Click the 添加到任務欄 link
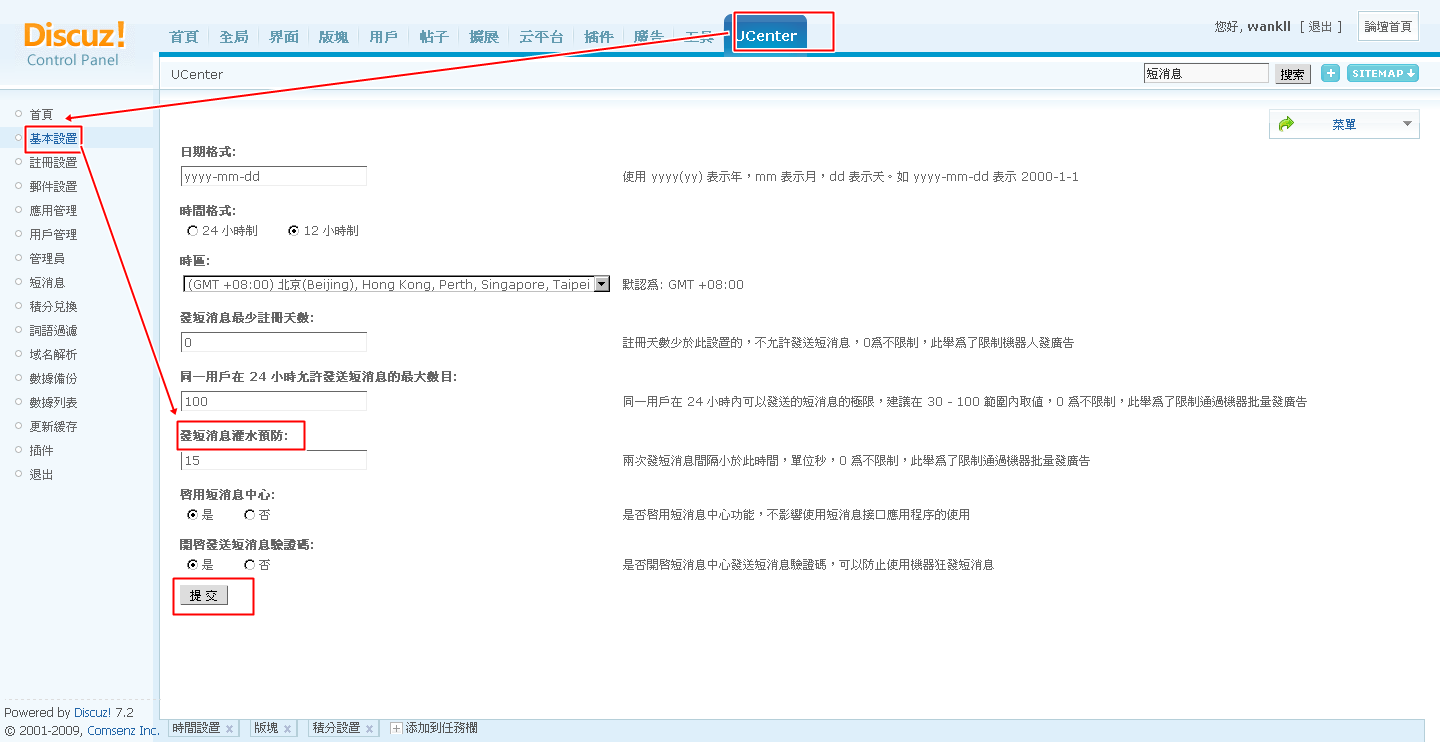The height and width of the screenshot is (742, 1440). 441,728
